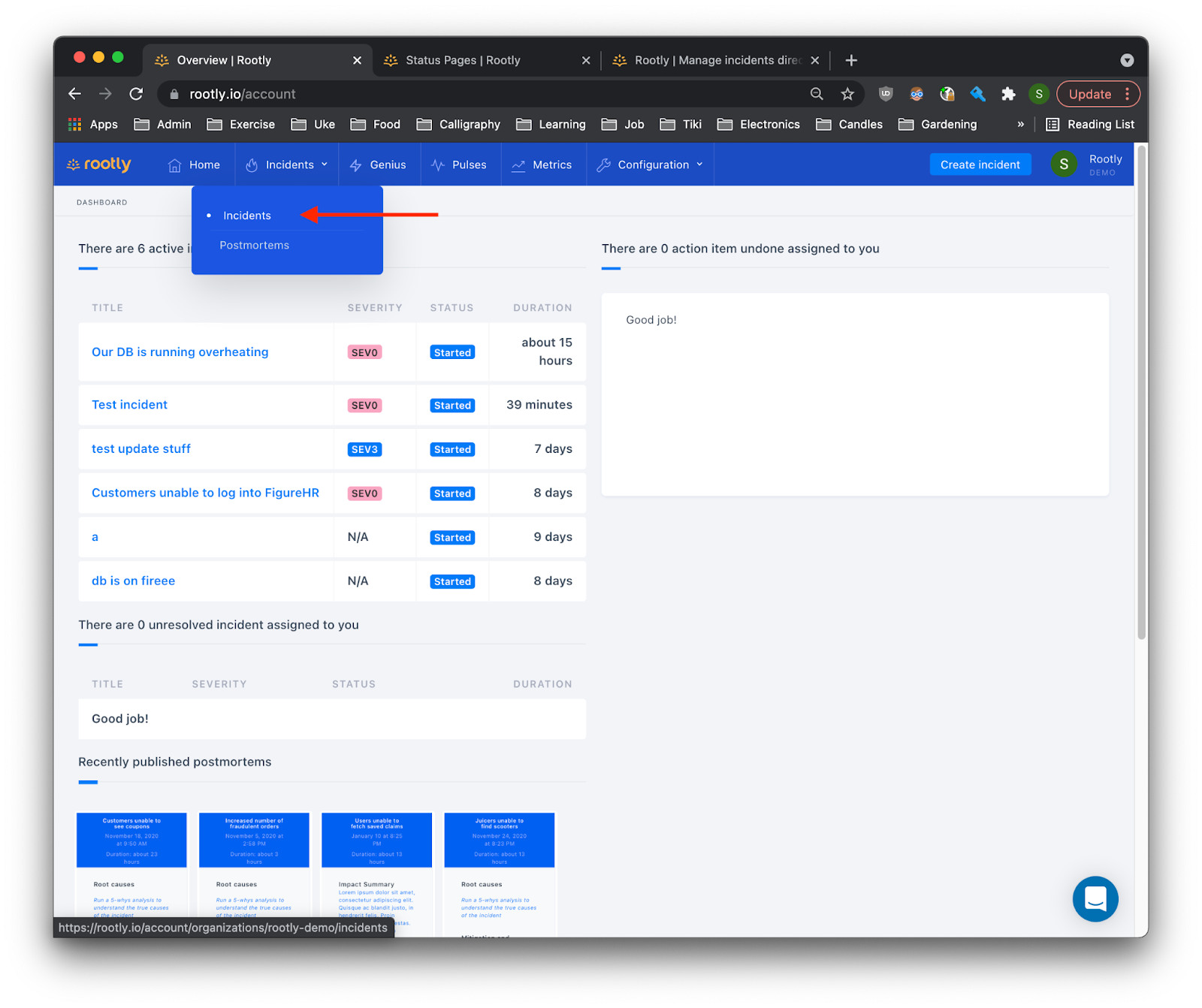Image resolution: width=1202 pixels, height=1008 pixels.
Task: Open a new tab with plus icon
Action: coord(851,60)
